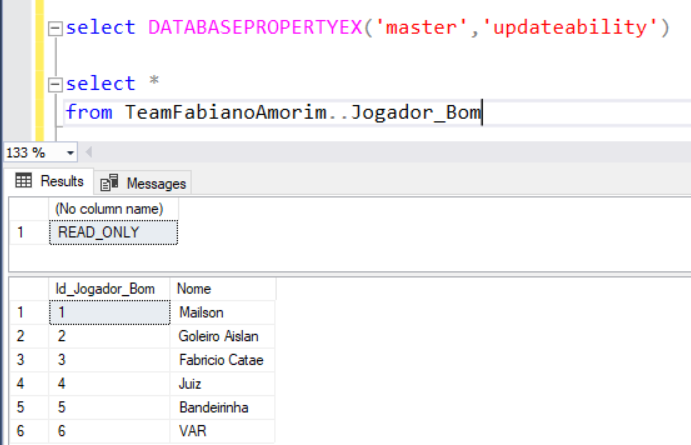Select the Fabricio Catae cell

pos(221,360)
